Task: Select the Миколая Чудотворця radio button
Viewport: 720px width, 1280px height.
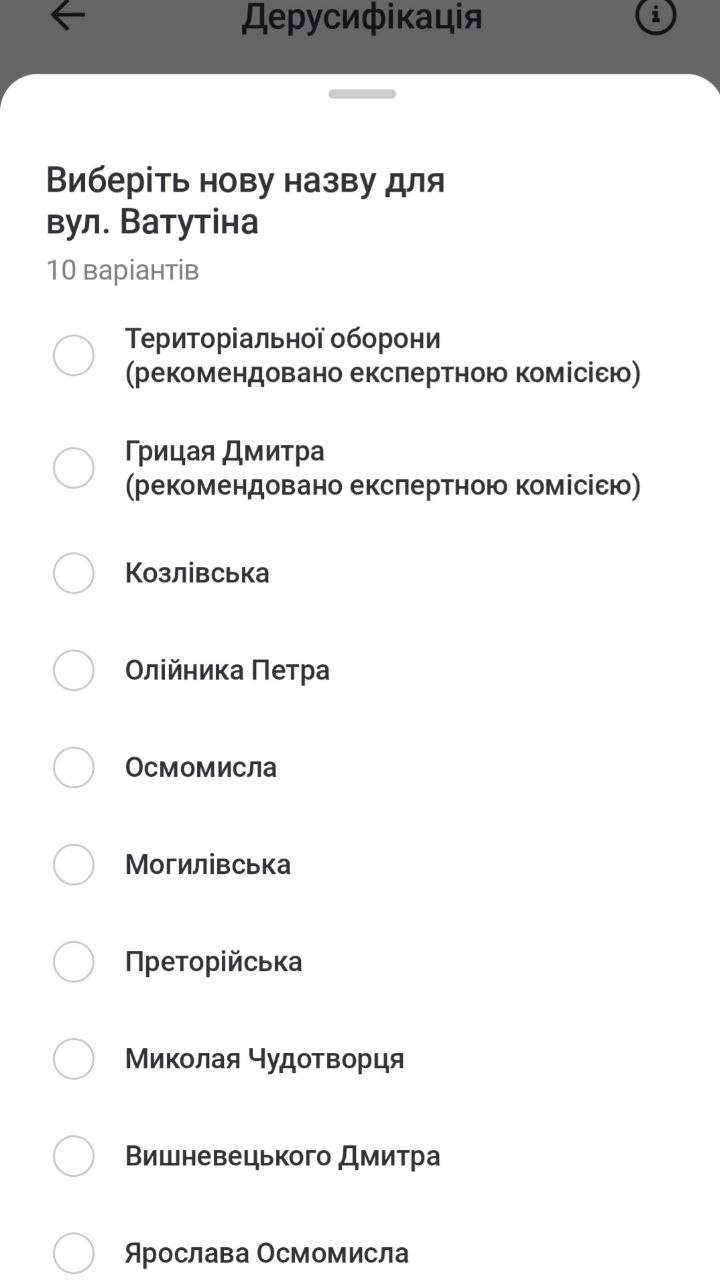Action: [74, 1058]
